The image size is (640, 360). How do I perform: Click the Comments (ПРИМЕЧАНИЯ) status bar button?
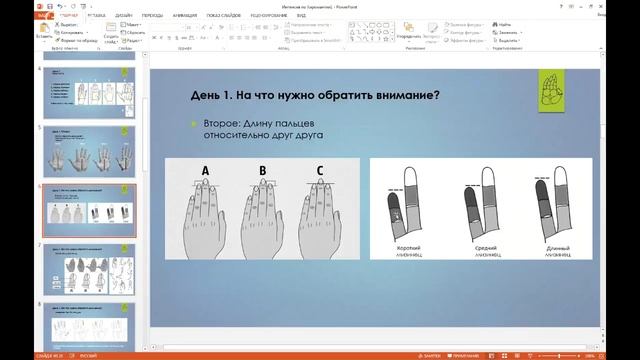pos(464,356)
